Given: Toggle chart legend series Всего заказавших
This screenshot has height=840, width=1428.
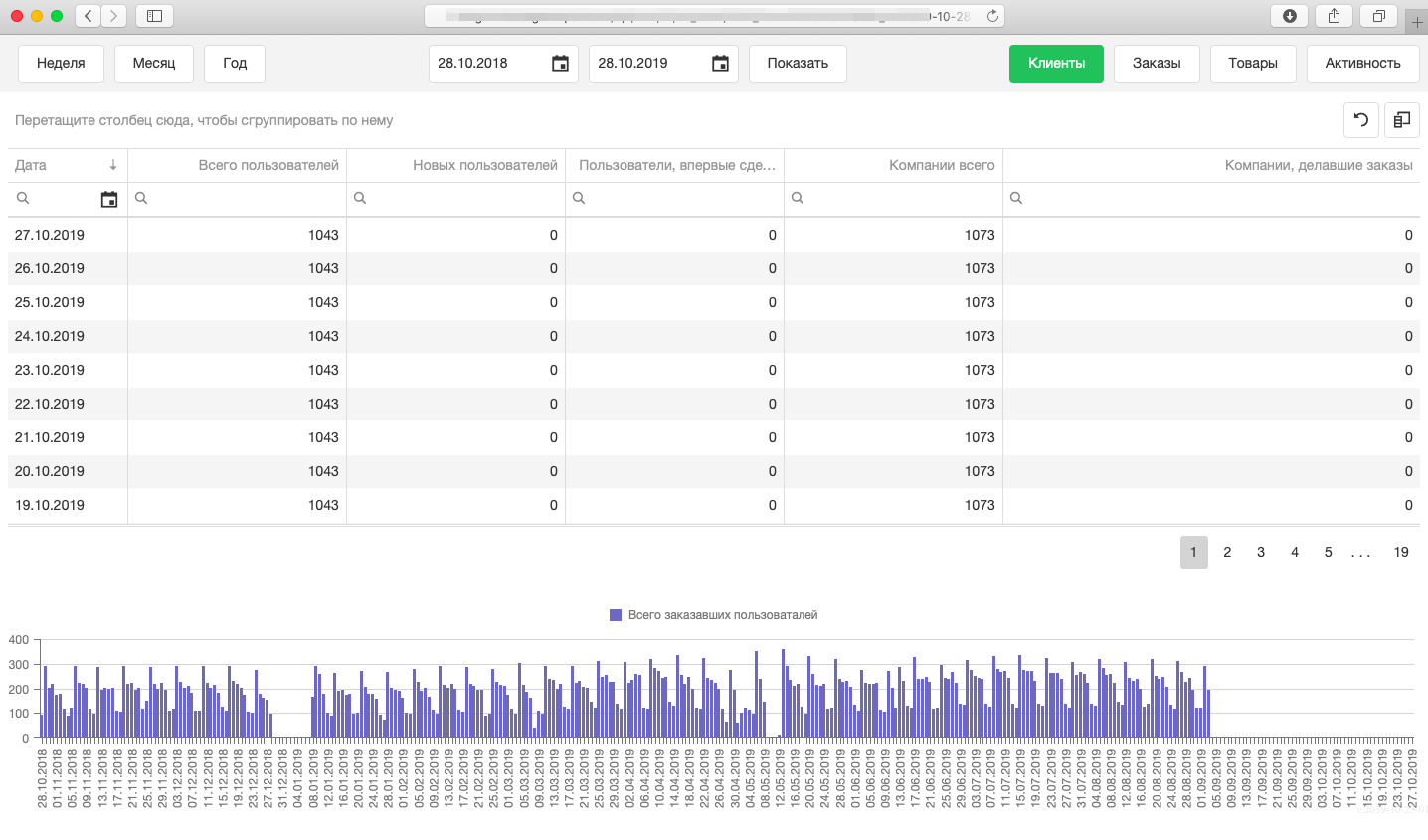Looking at the screenshot, I should click(714, 615).
